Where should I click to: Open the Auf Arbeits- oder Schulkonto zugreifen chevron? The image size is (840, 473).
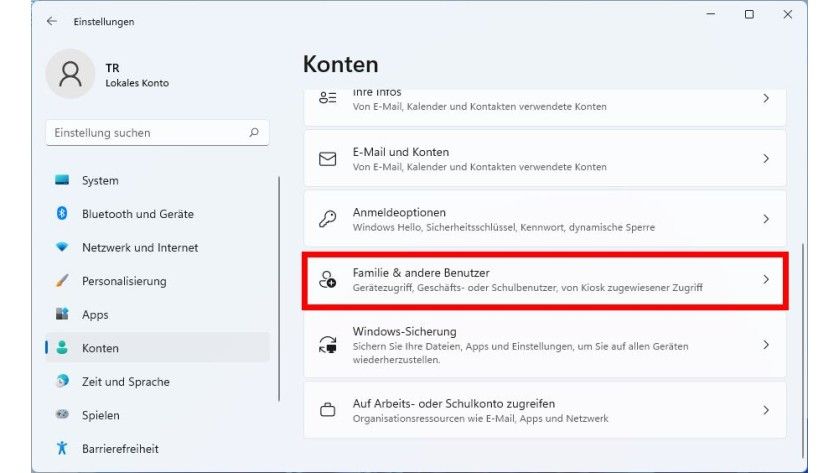point(766,410)
